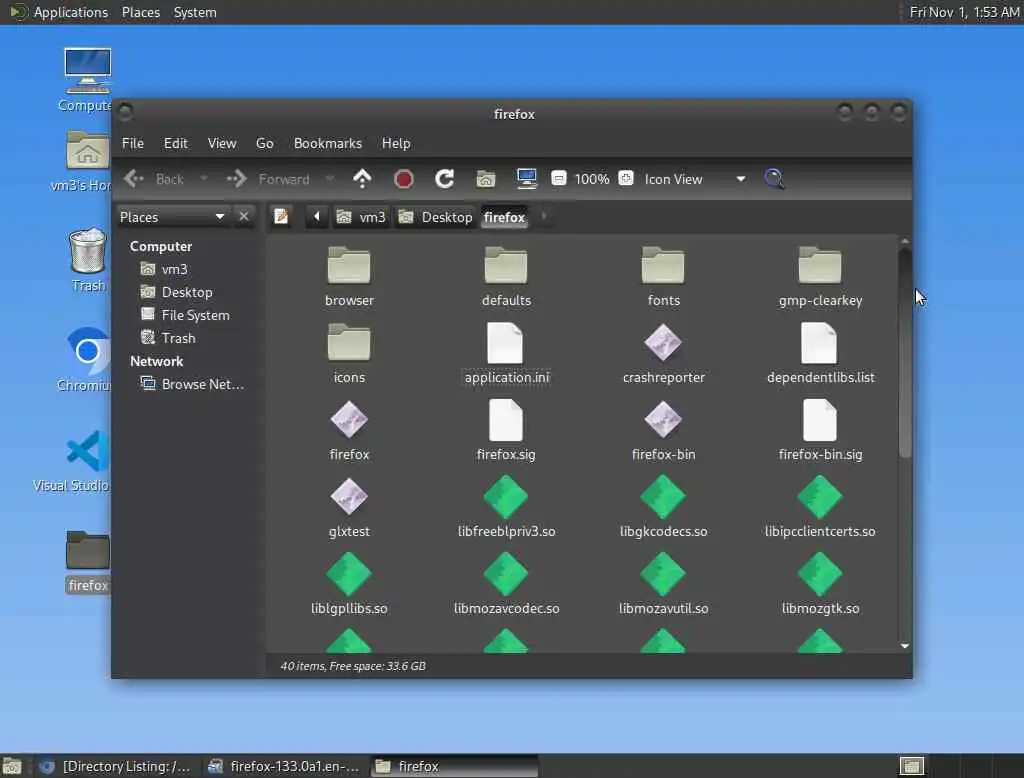Viewport: 1024px width, 778px height.
Task: Go to Desktop in path bar
Action: click(435, 217)
